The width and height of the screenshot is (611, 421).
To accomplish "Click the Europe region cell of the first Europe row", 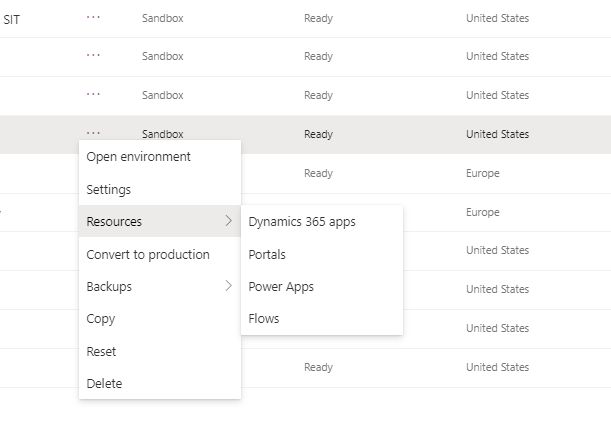I will point(482,173).
